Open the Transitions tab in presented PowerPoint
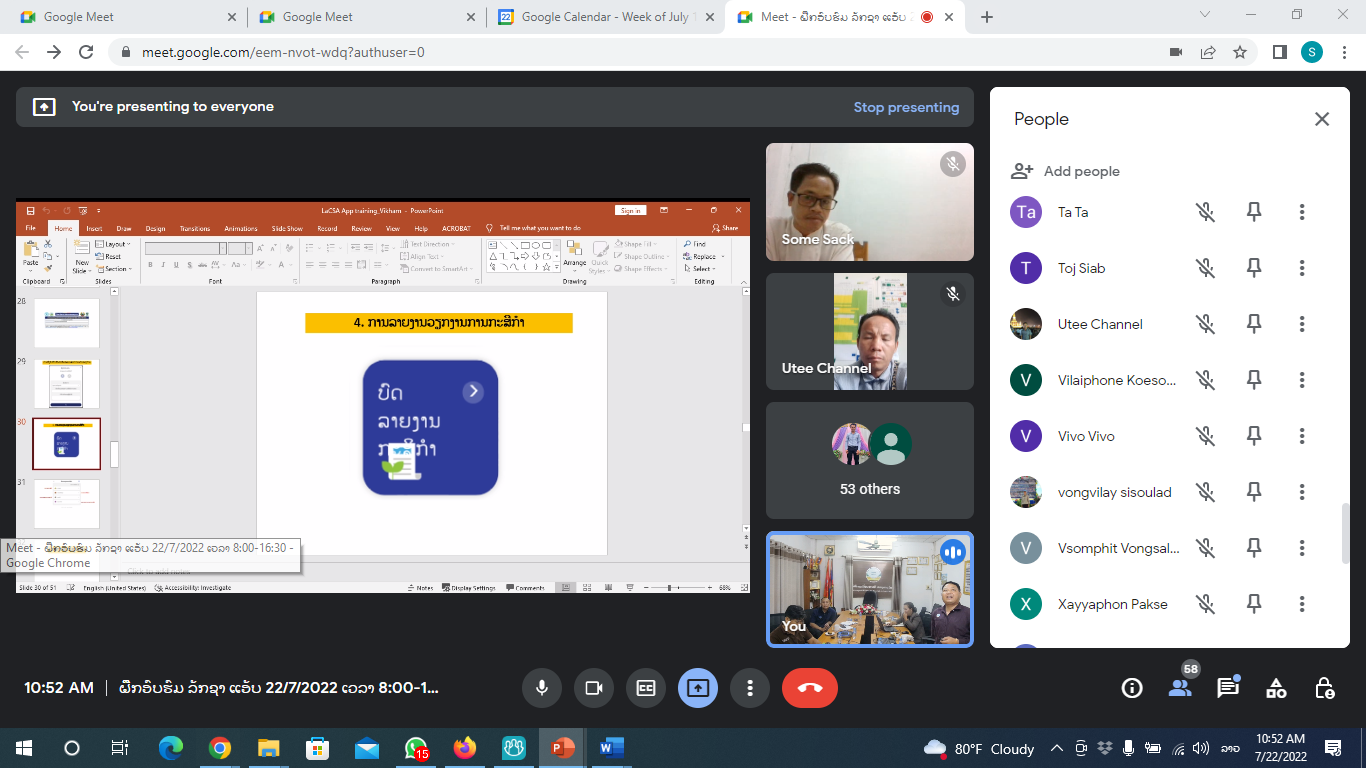The width and height of the screenshot is (1366, 768). (x=195, y=228)
